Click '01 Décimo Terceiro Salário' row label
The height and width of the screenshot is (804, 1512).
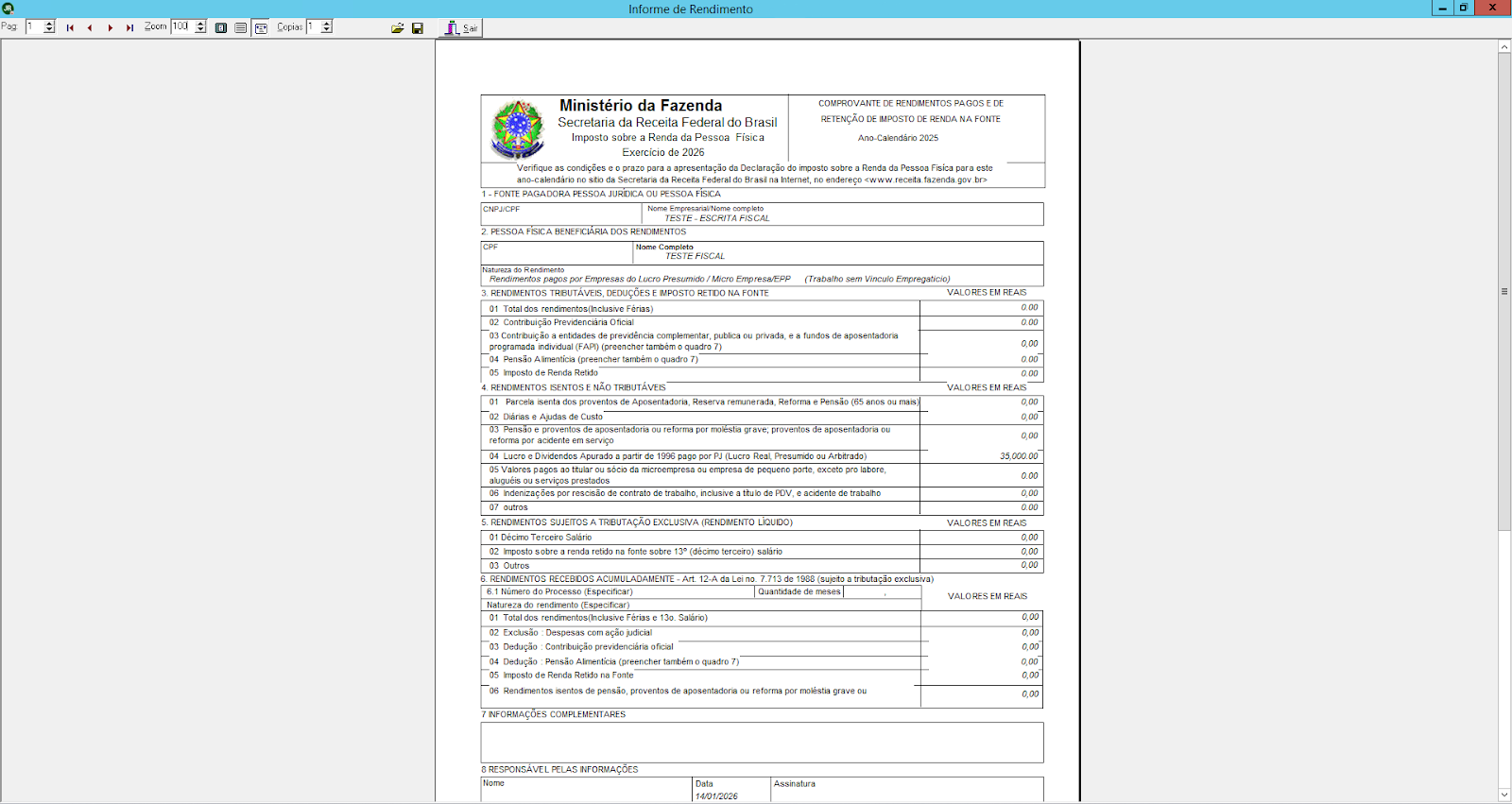pyautogui.click(x=541, y=538)
